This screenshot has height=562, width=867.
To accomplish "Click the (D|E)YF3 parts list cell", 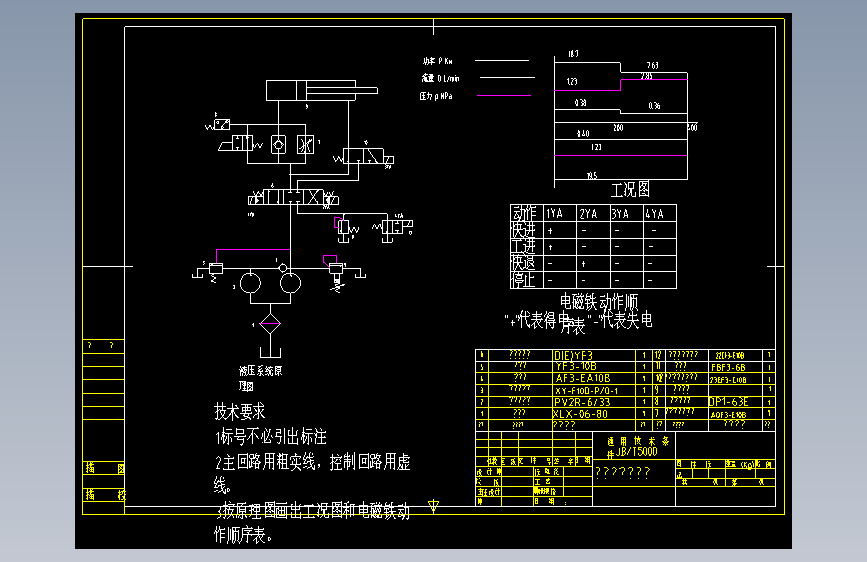I will 573,355.
